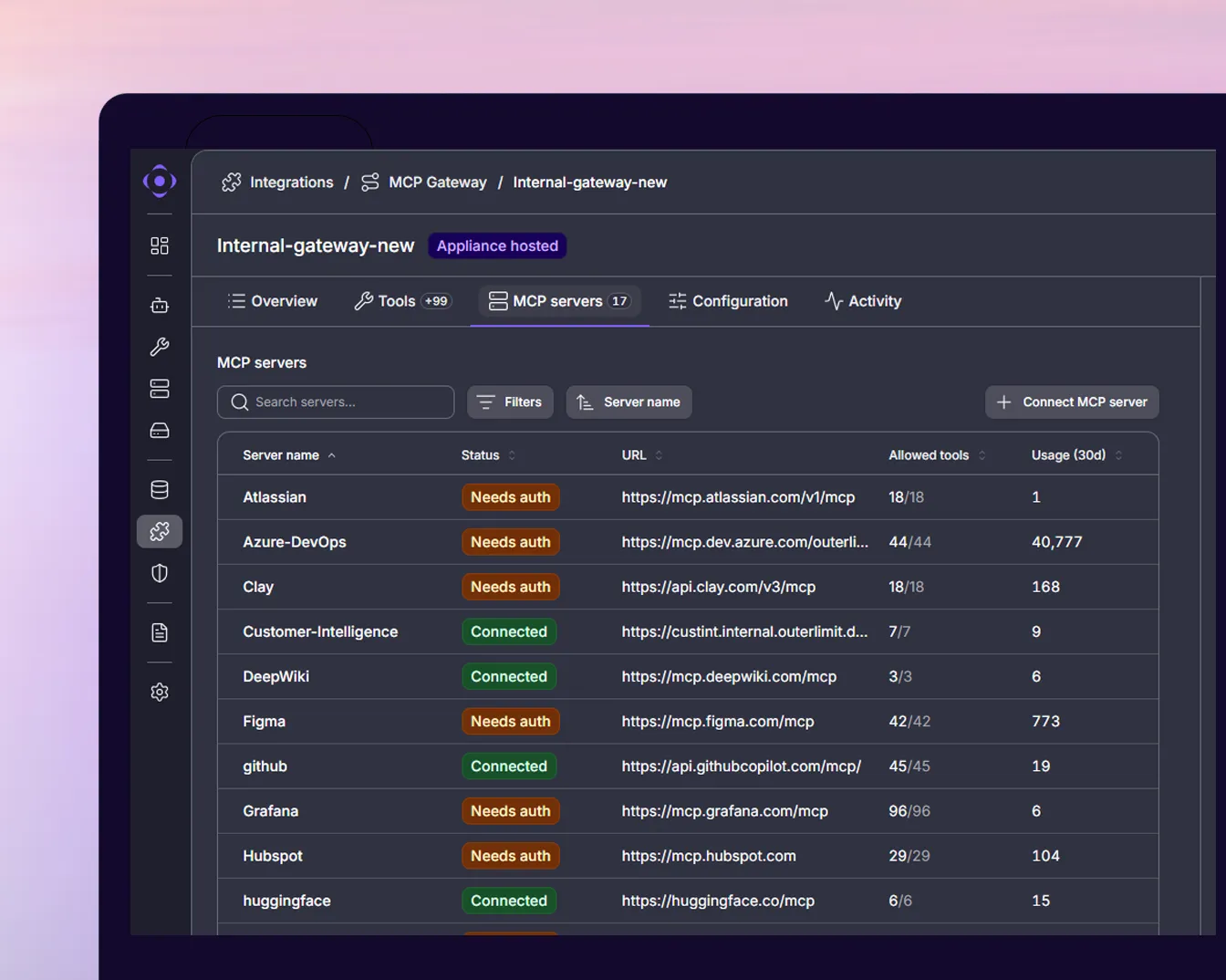
Task: Sort by the Status column header
Action: 488,455
